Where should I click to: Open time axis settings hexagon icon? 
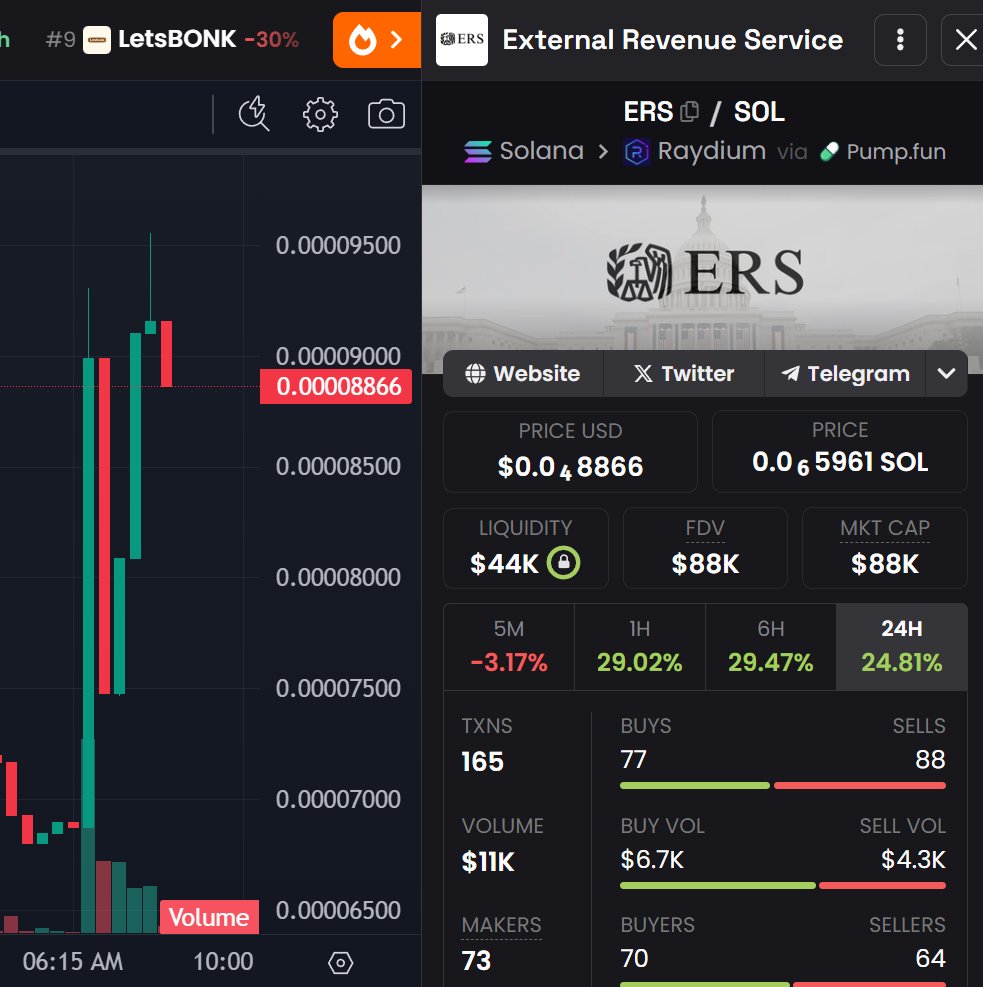340,962
